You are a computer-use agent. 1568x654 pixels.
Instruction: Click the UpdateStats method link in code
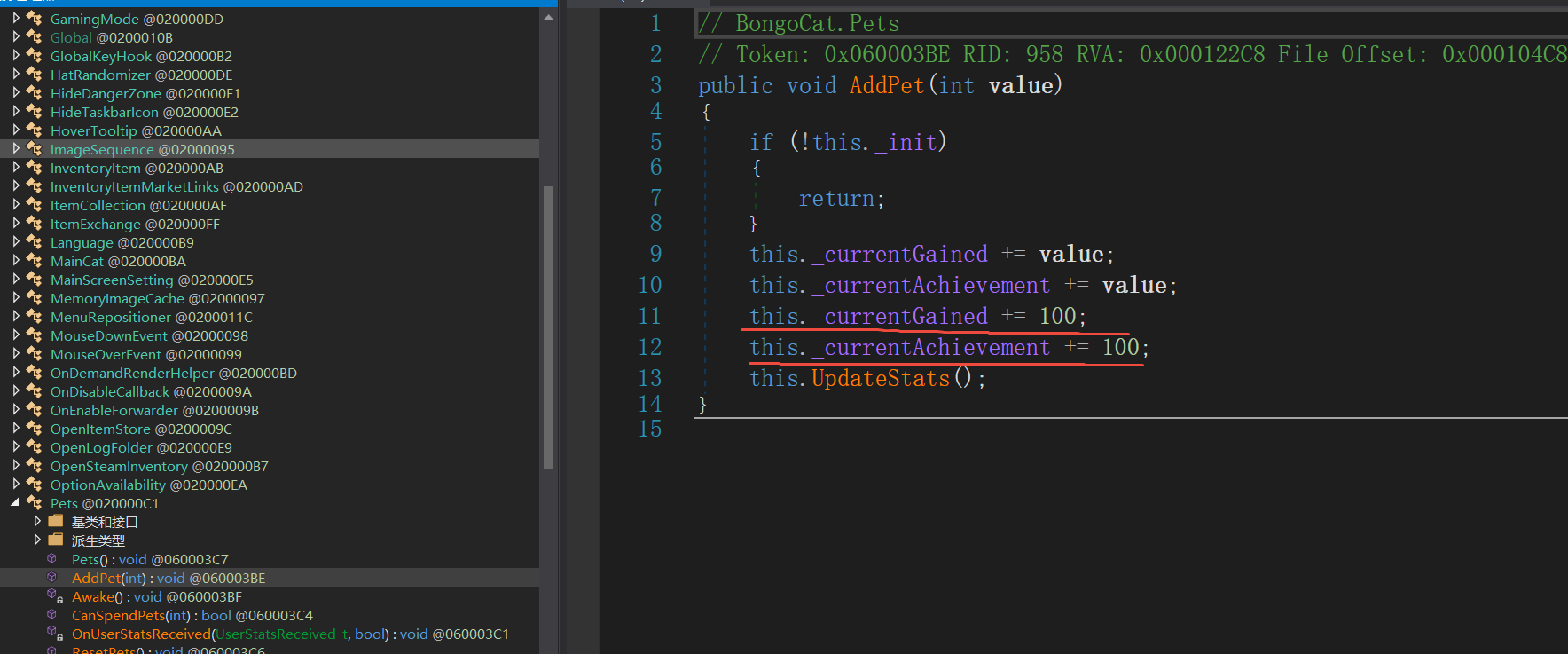click(881, 379)
